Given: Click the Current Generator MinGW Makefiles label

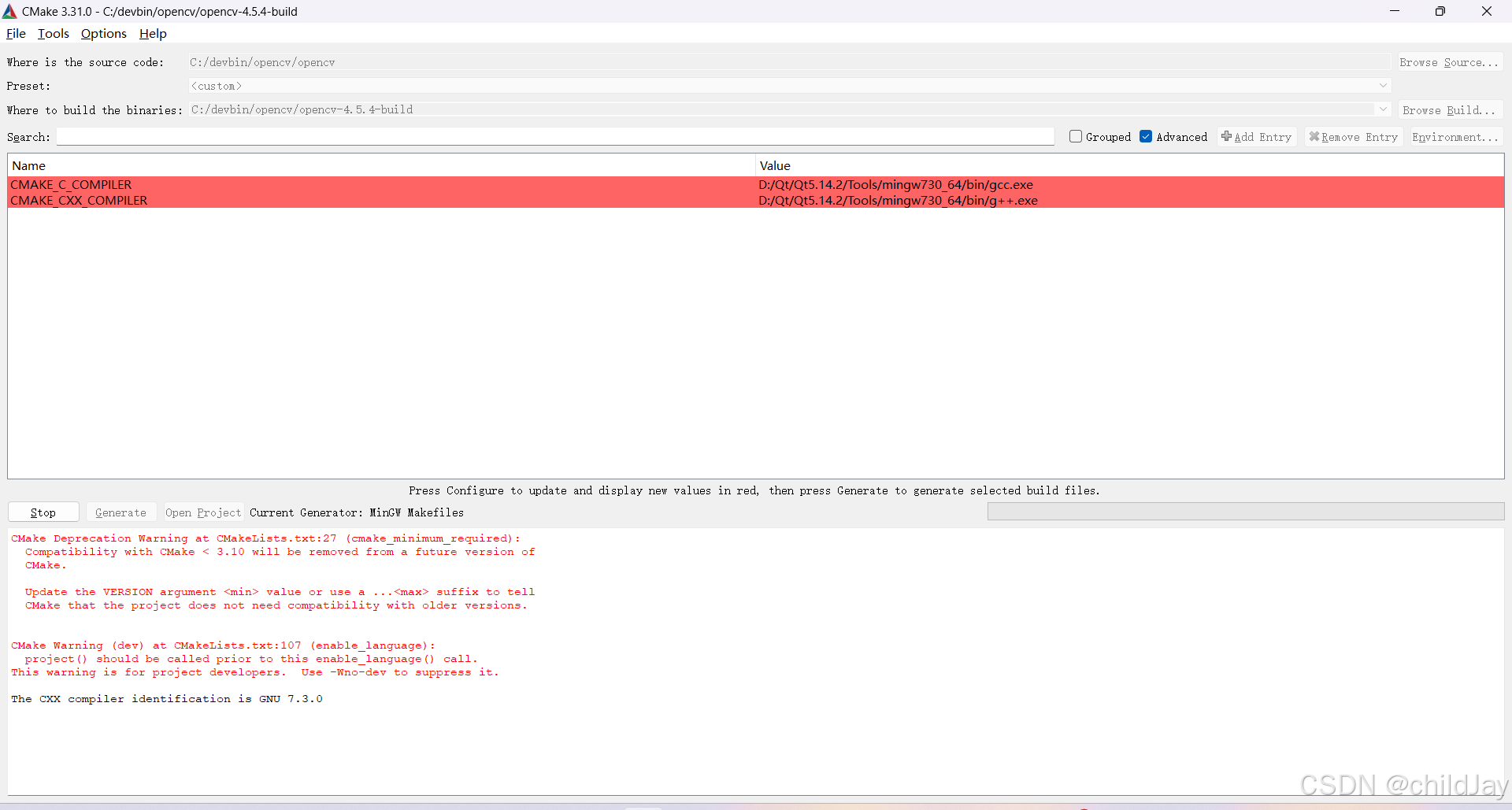Looking at the screenshot, I should click(x=357, y=512).
